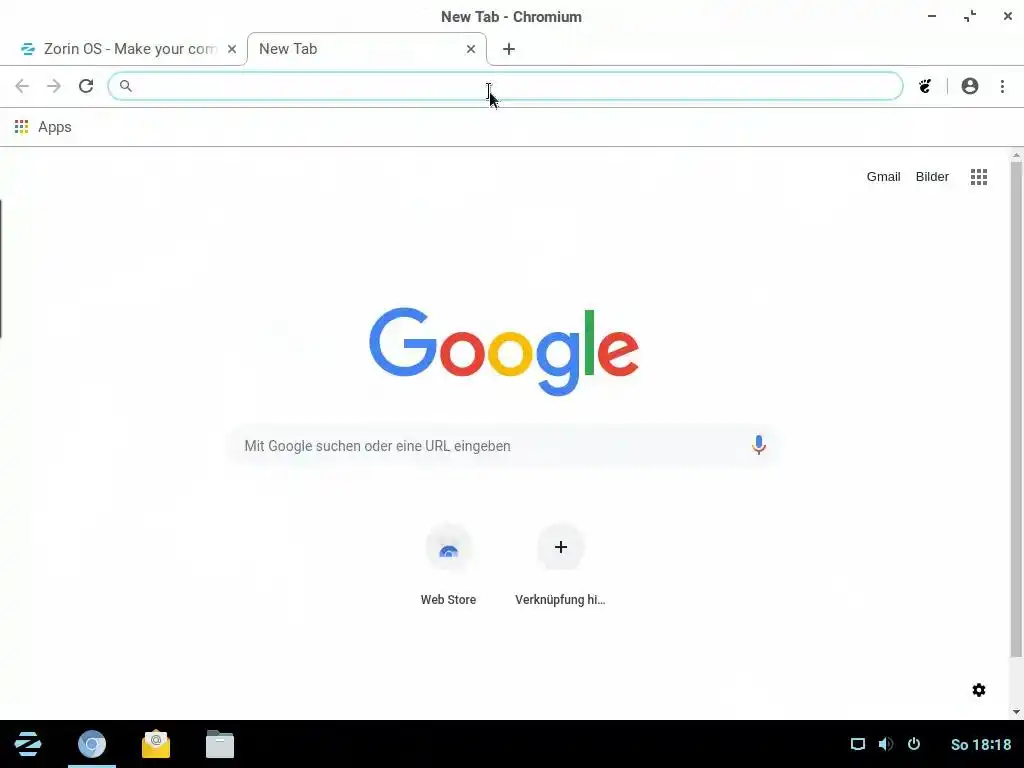Click the page vertical scrollbar

click(1016, 410)
